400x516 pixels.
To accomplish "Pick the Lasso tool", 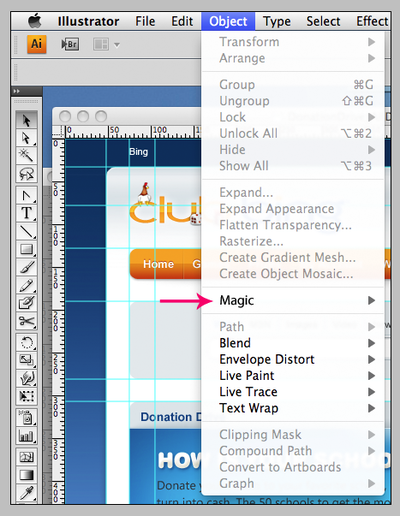I will (26, 174).
